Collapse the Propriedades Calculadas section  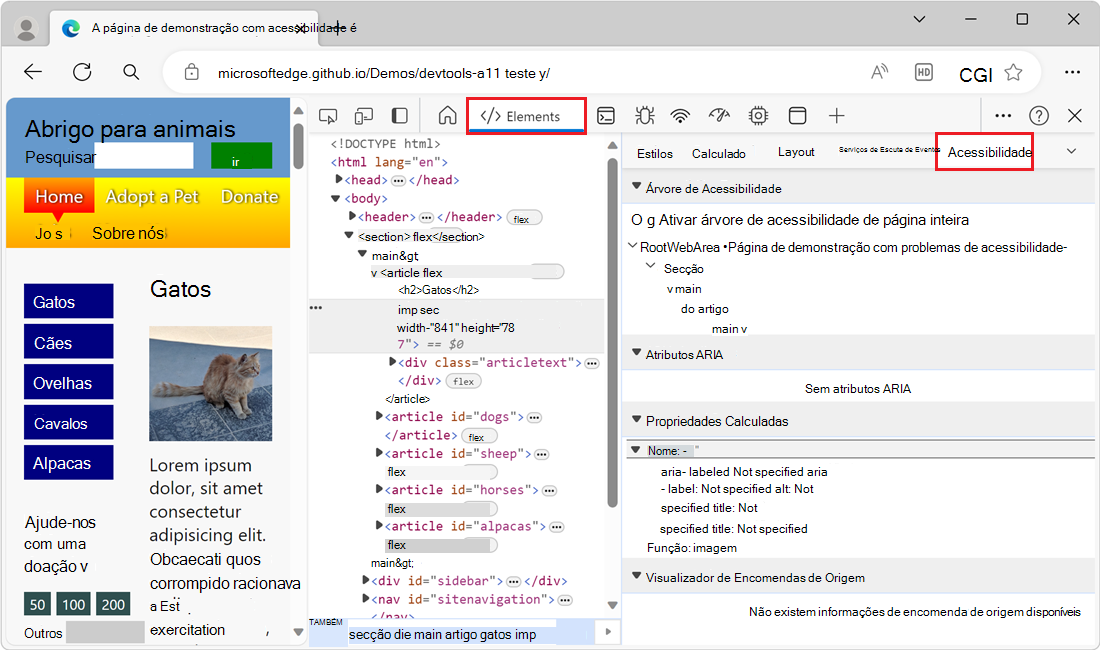[635, 421]
